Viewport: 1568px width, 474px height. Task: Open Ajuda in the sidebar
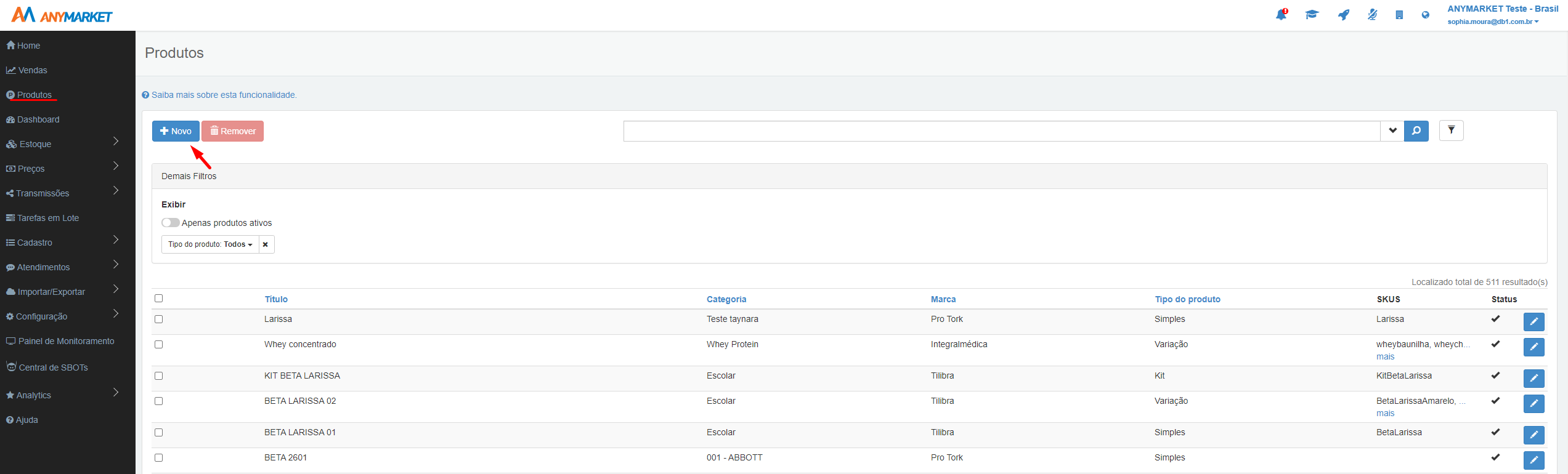coord(22,420)
